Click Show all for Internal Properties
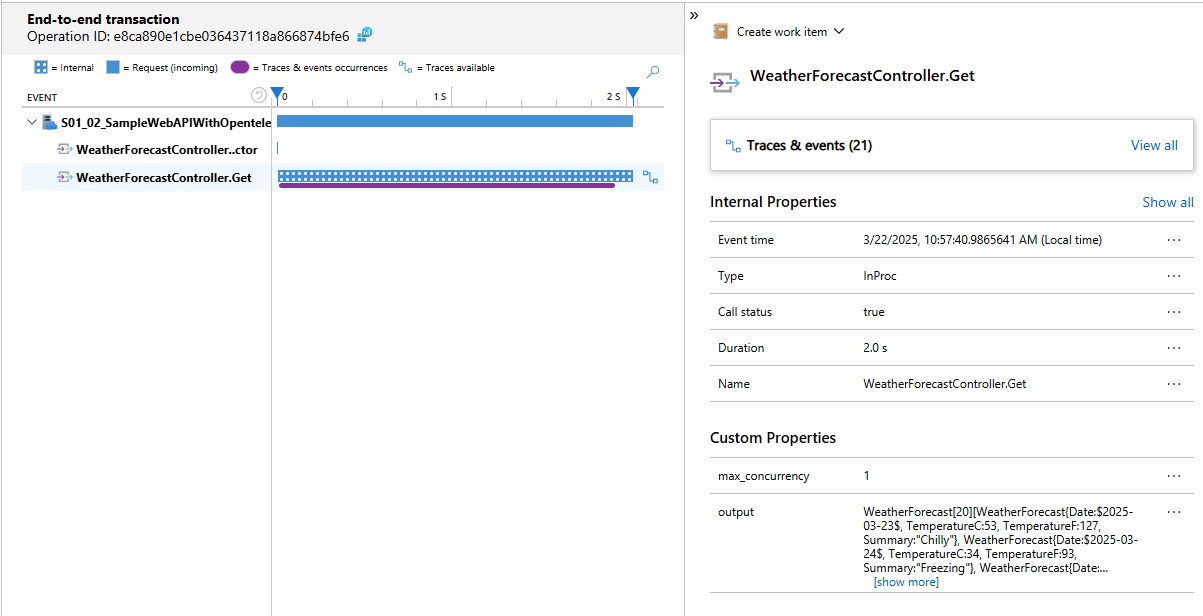Screen dimensions: 1203x616 (x=1167, y=202)
